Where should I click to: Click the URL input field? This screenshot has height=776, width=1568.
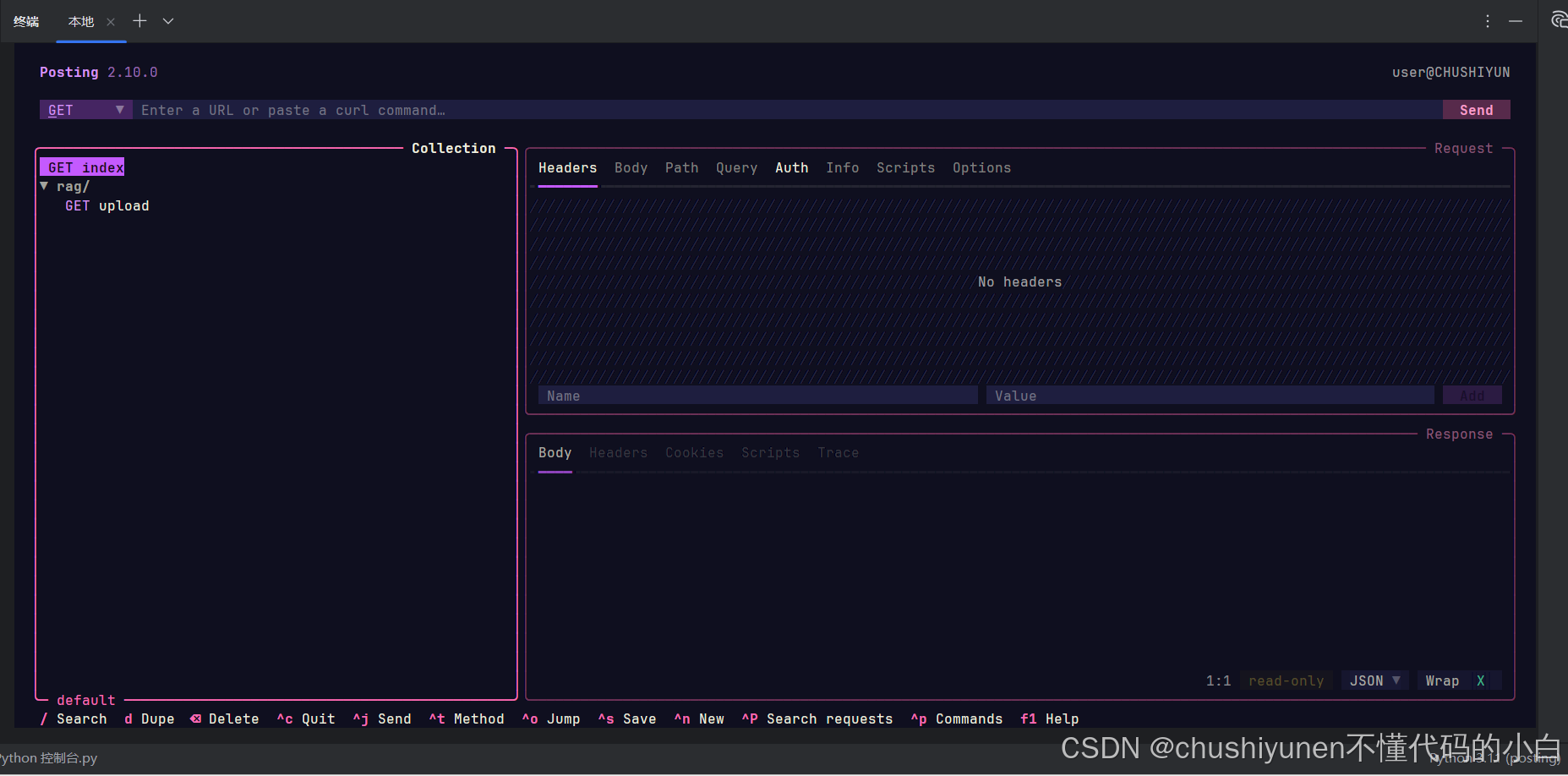(x=787, y=110)
